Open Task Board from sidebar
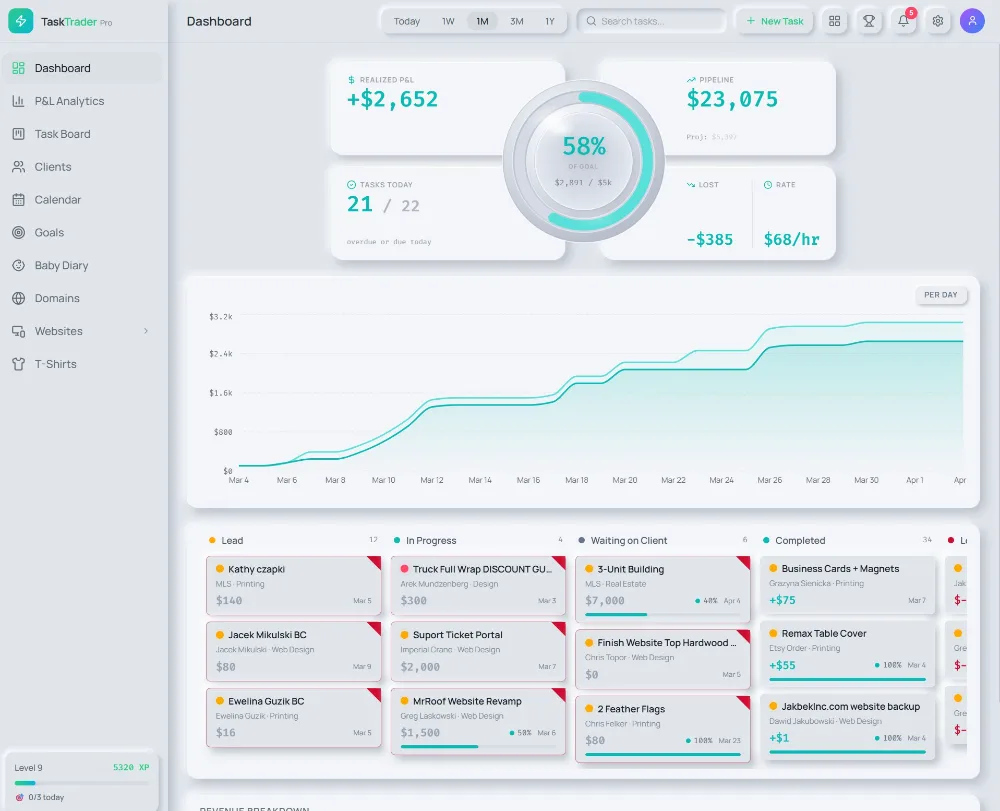 62,134
